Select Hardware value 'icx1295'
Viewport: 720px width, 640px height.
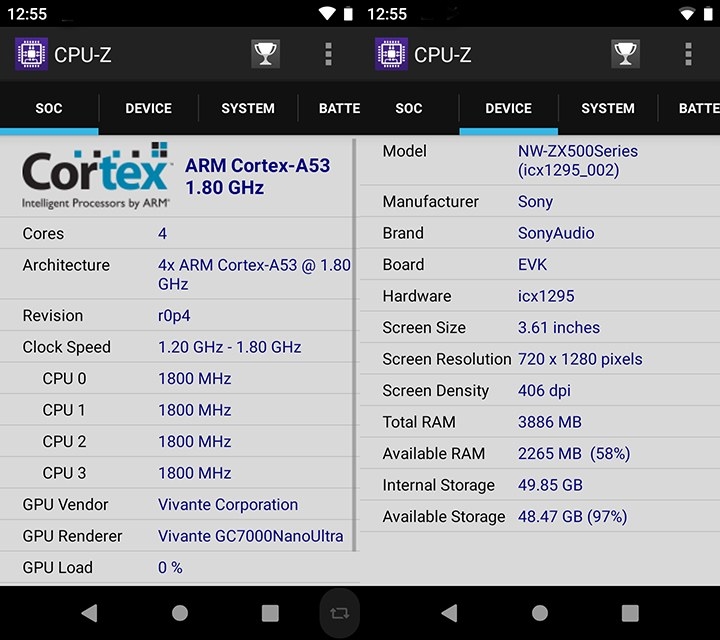click(546, 296)
